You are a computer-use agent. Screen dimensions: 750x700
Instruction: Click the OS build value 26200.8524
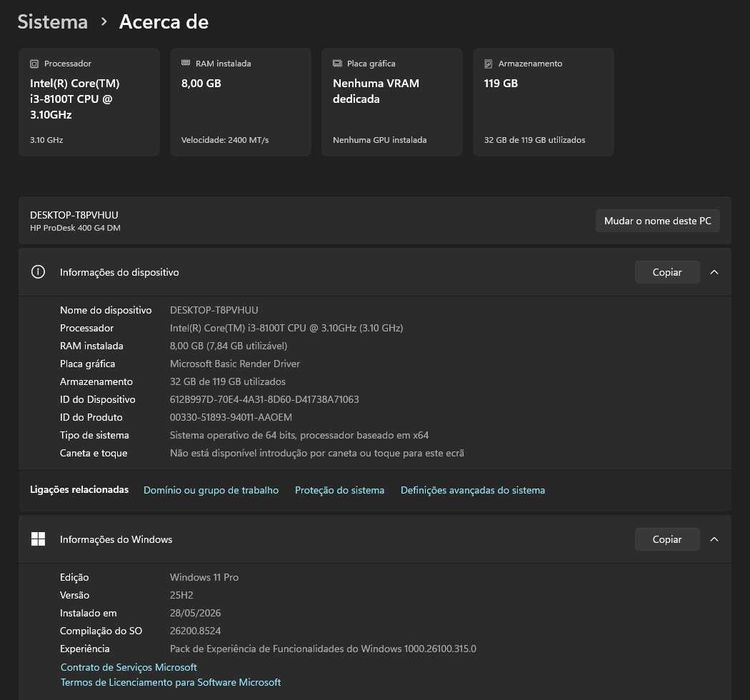click(x=195, y=631)
